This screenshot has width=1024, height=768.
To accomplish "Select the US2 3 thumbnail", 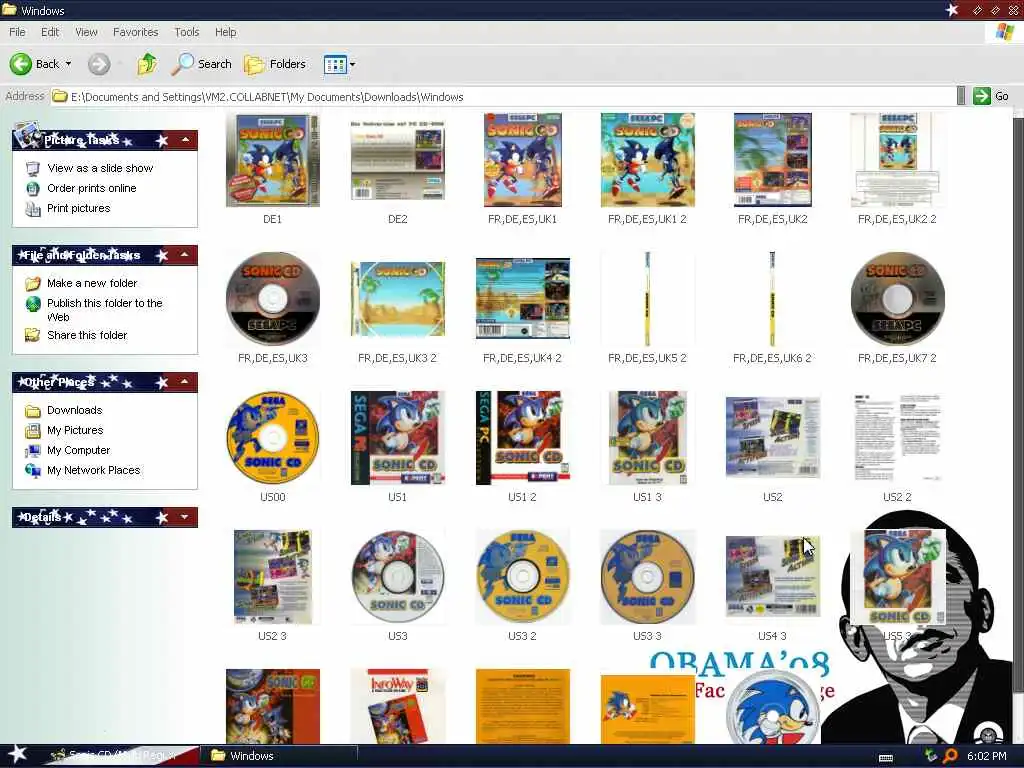I will tap(272, 577).
